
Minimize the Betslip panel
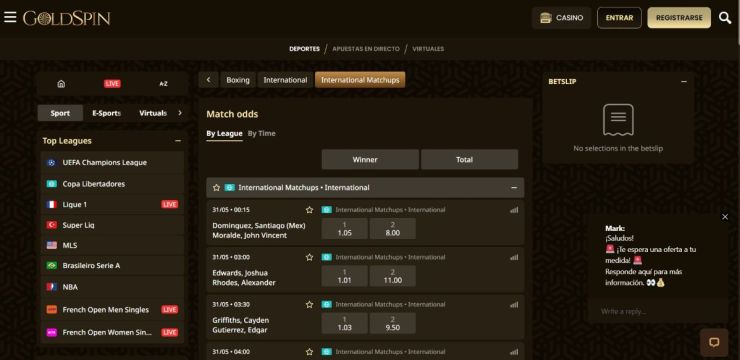click(684, 82)
